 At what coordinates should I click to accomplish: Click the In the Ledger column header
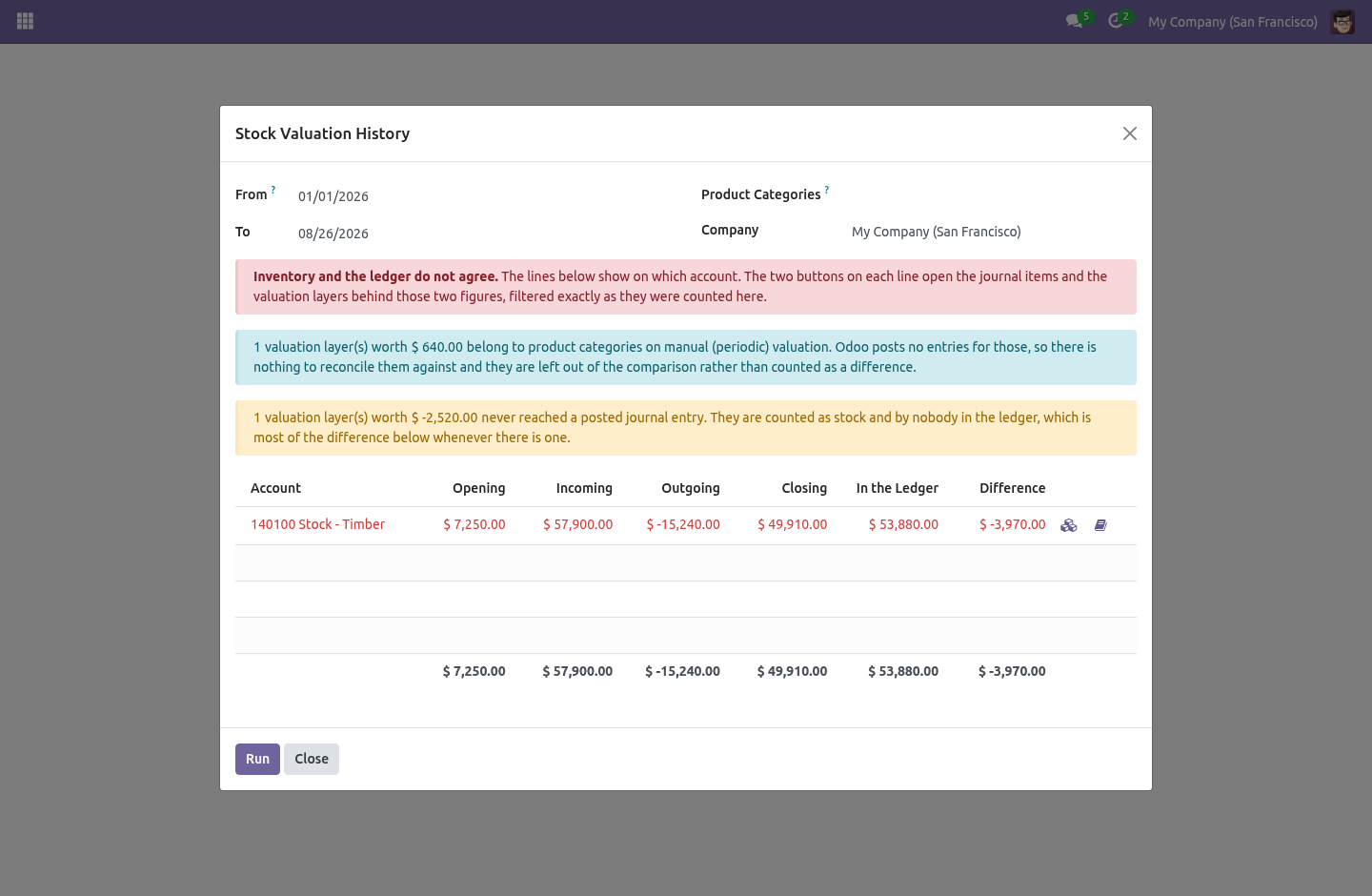tap(898, 488)
